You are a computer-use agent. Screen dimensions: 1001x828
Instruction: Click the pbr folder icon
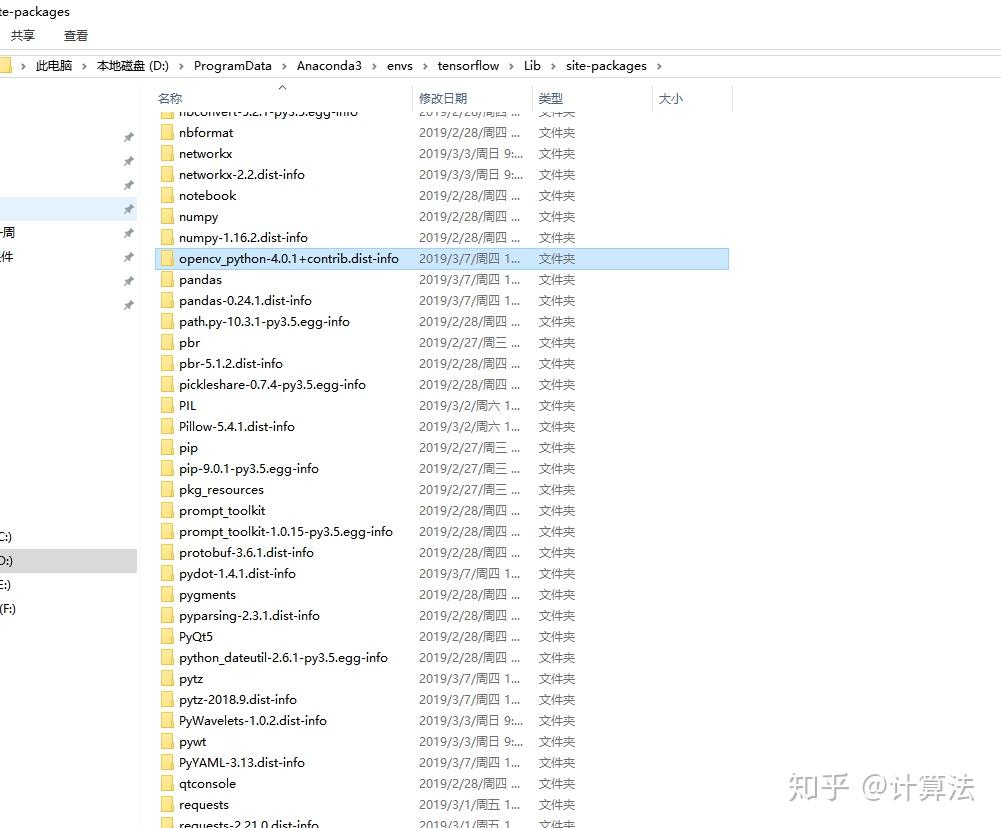click(167, 342)
